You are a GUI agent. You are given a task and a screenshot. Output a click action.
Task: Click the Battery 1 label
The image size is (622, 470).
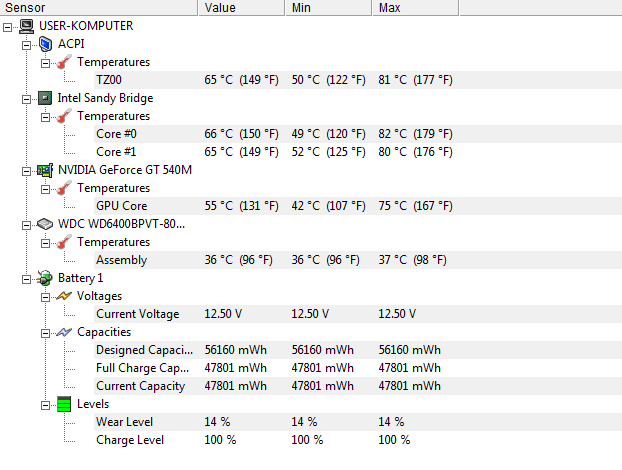(81, 278)
